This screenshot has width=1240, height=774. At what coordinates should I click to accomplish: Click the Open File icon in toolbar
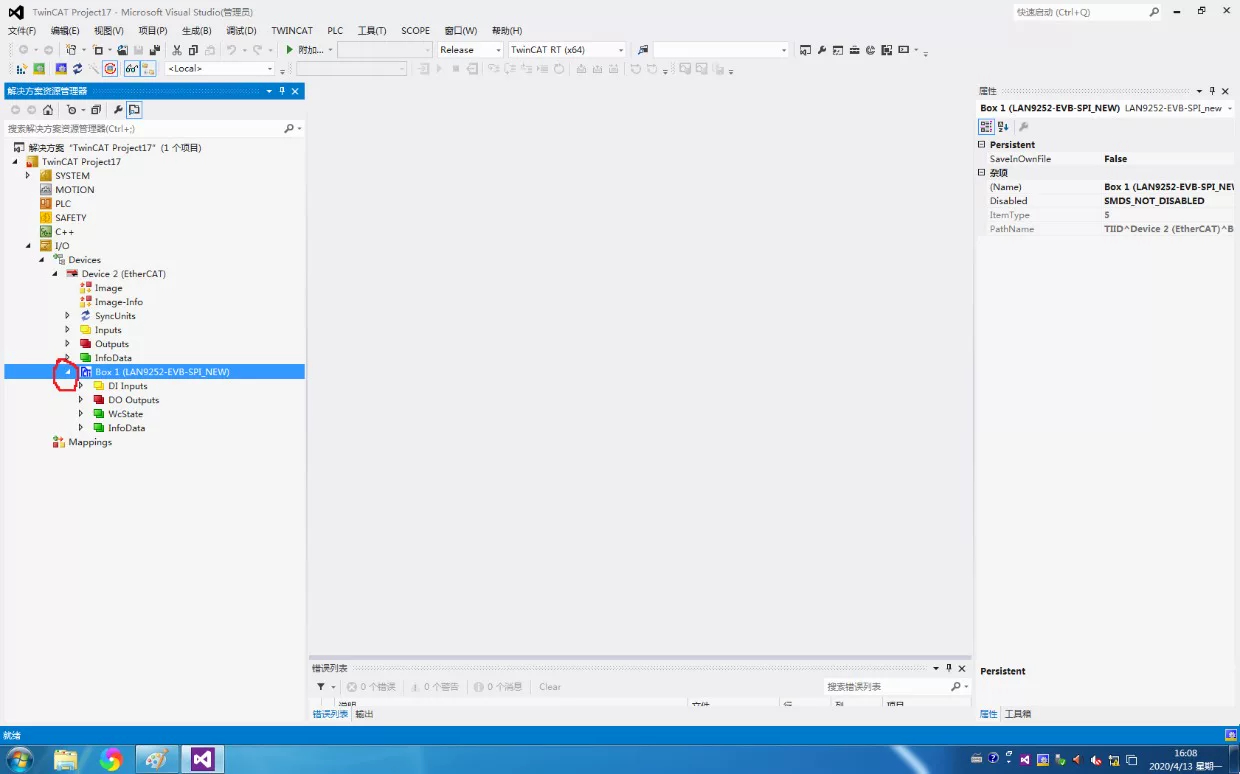click(x=122, y=50)
